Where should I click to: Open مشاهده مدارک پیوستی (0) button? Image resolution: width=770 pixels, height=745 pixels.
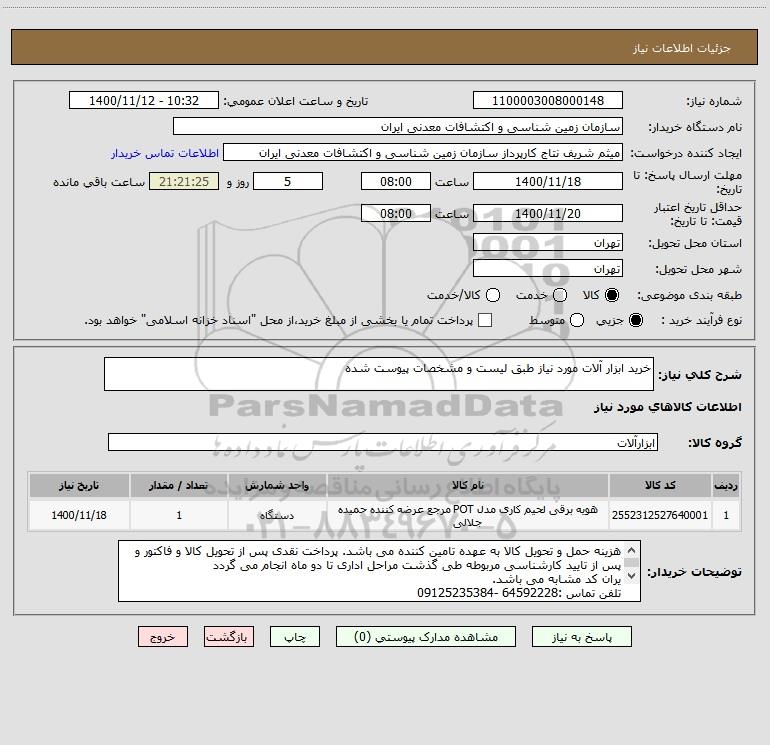click(426, 637)
